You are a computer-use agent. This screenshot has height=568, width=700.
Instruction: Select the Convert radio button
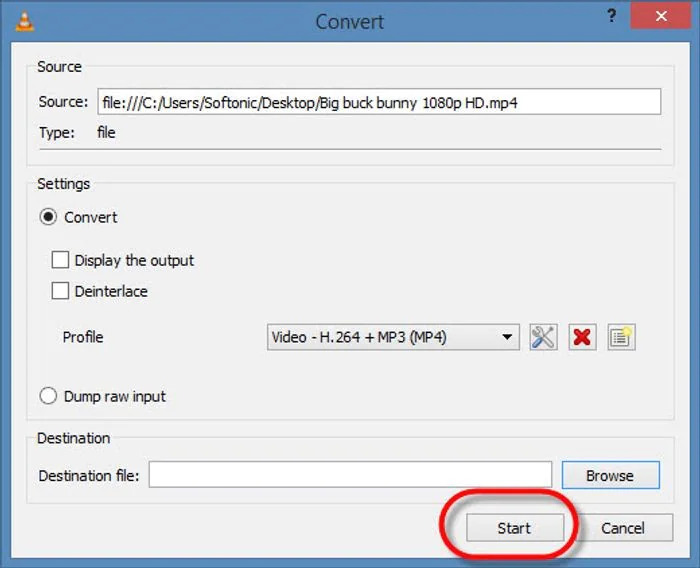point(48,217)
